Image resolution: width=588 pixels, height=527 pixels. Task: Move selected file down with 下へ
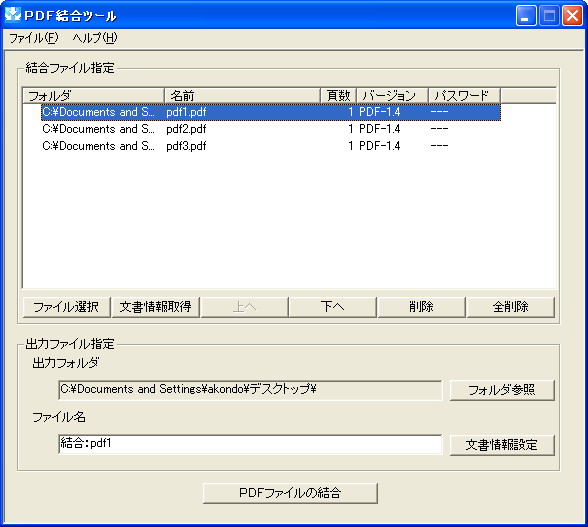pos(333,307)
